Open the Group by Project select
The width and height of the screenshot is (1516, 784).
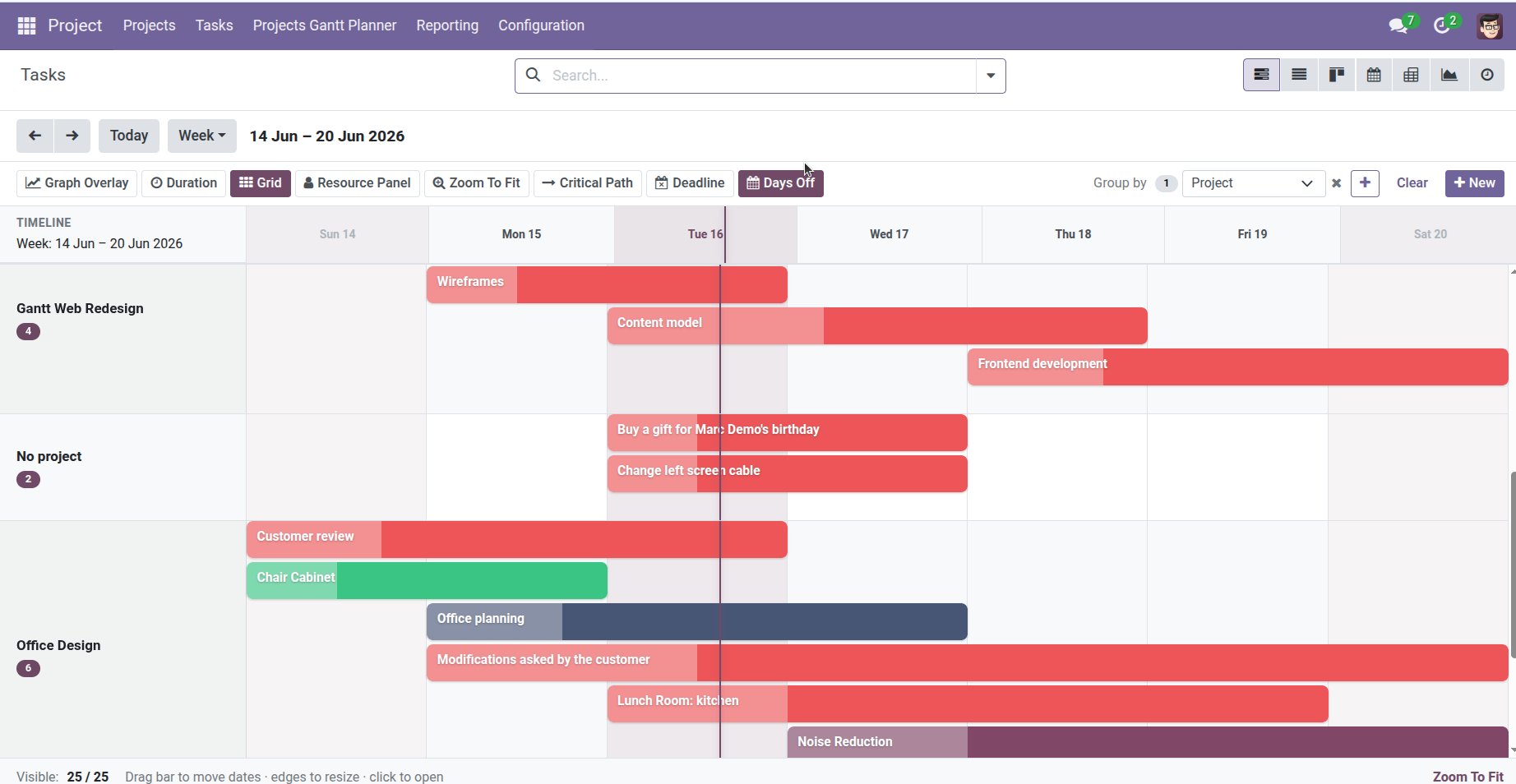click(x=1253, y=183)
